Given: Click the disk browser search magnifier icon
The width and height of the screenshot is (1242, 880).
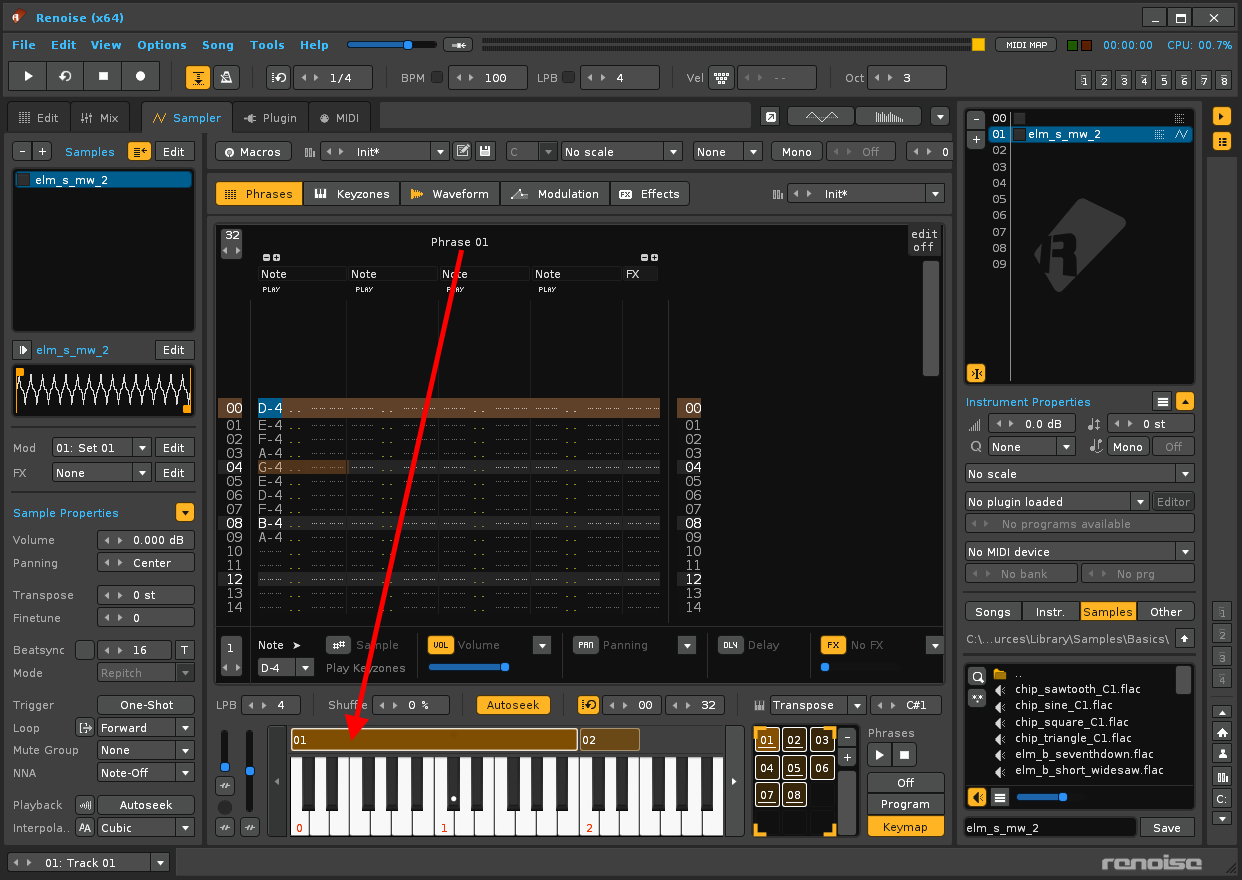Looking at the screenshot, I should point(977,676).
